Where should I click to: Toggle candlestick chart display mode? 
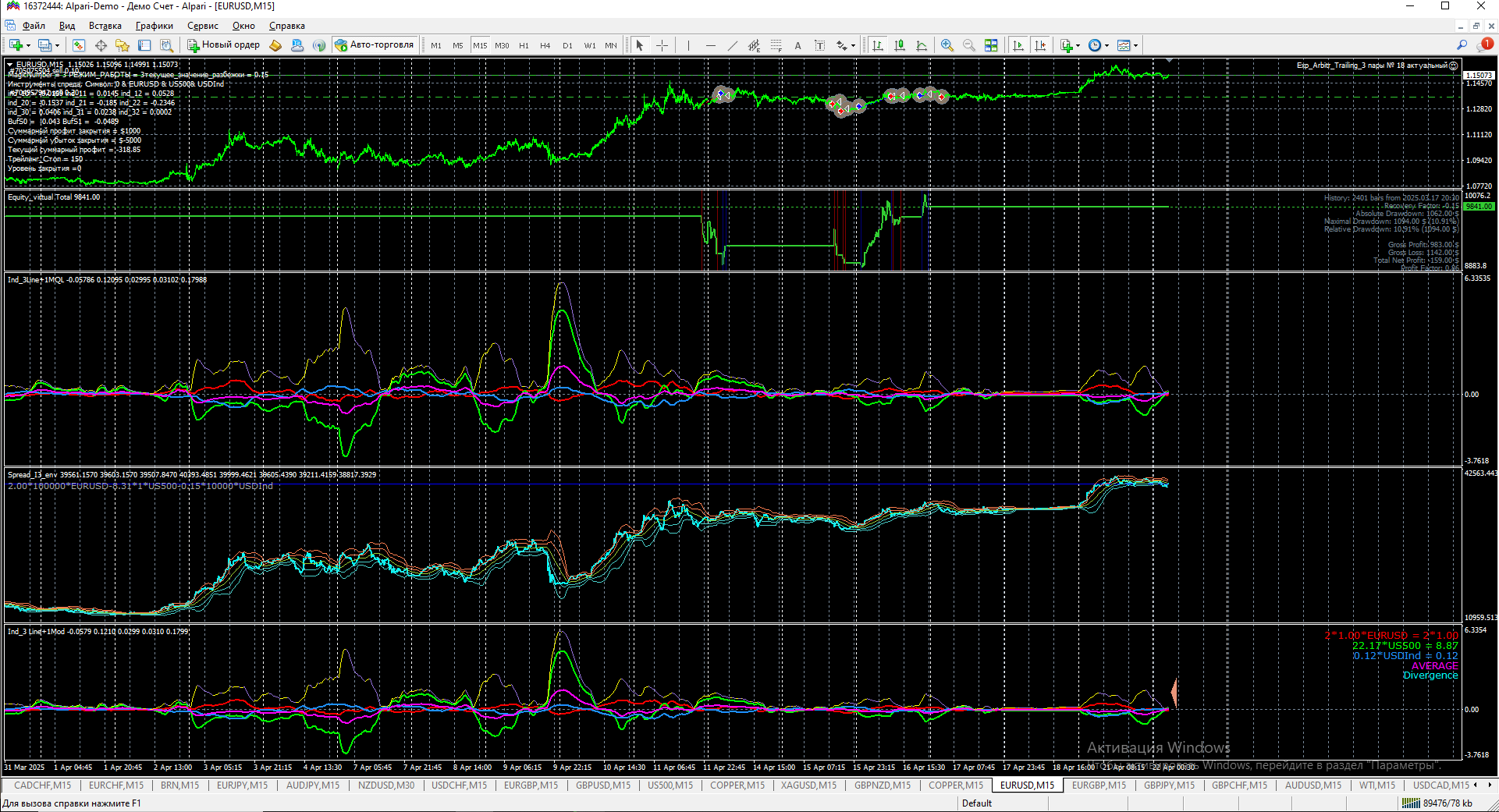click(x=900, y=45)
